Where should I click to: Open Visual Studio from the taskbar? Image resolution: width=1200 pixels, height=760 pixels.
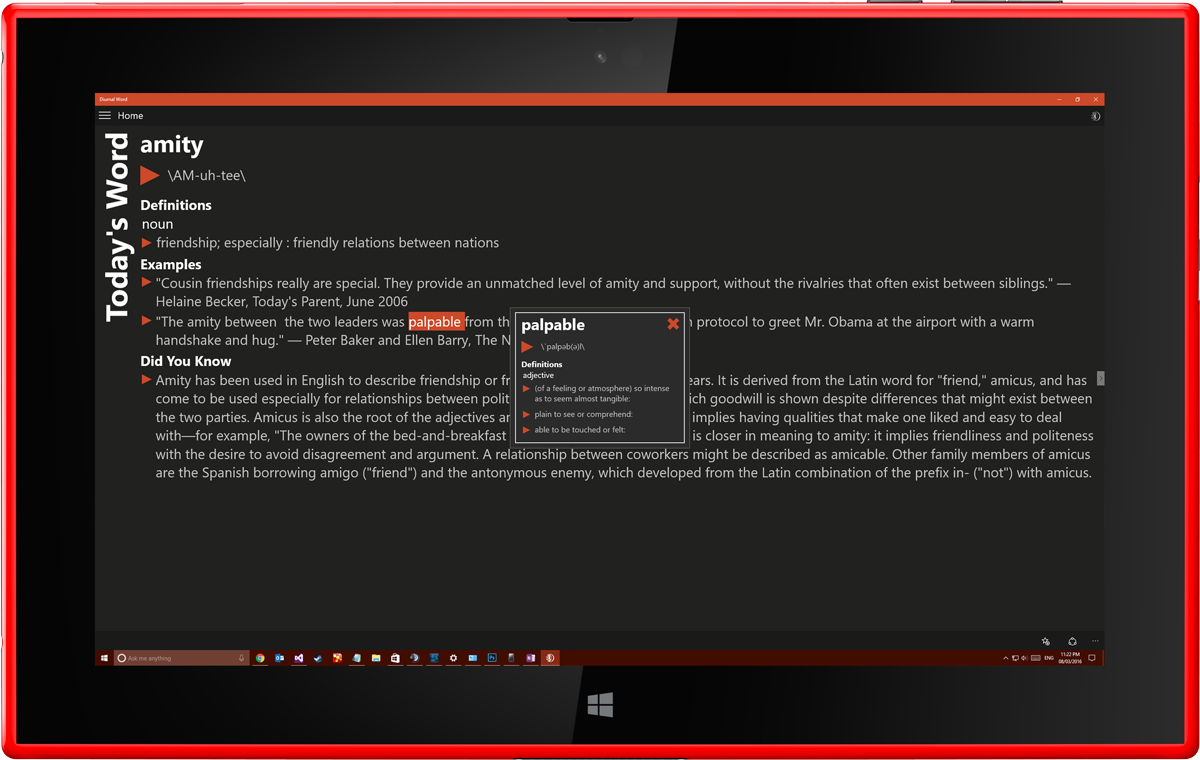[x=299, y=658]
